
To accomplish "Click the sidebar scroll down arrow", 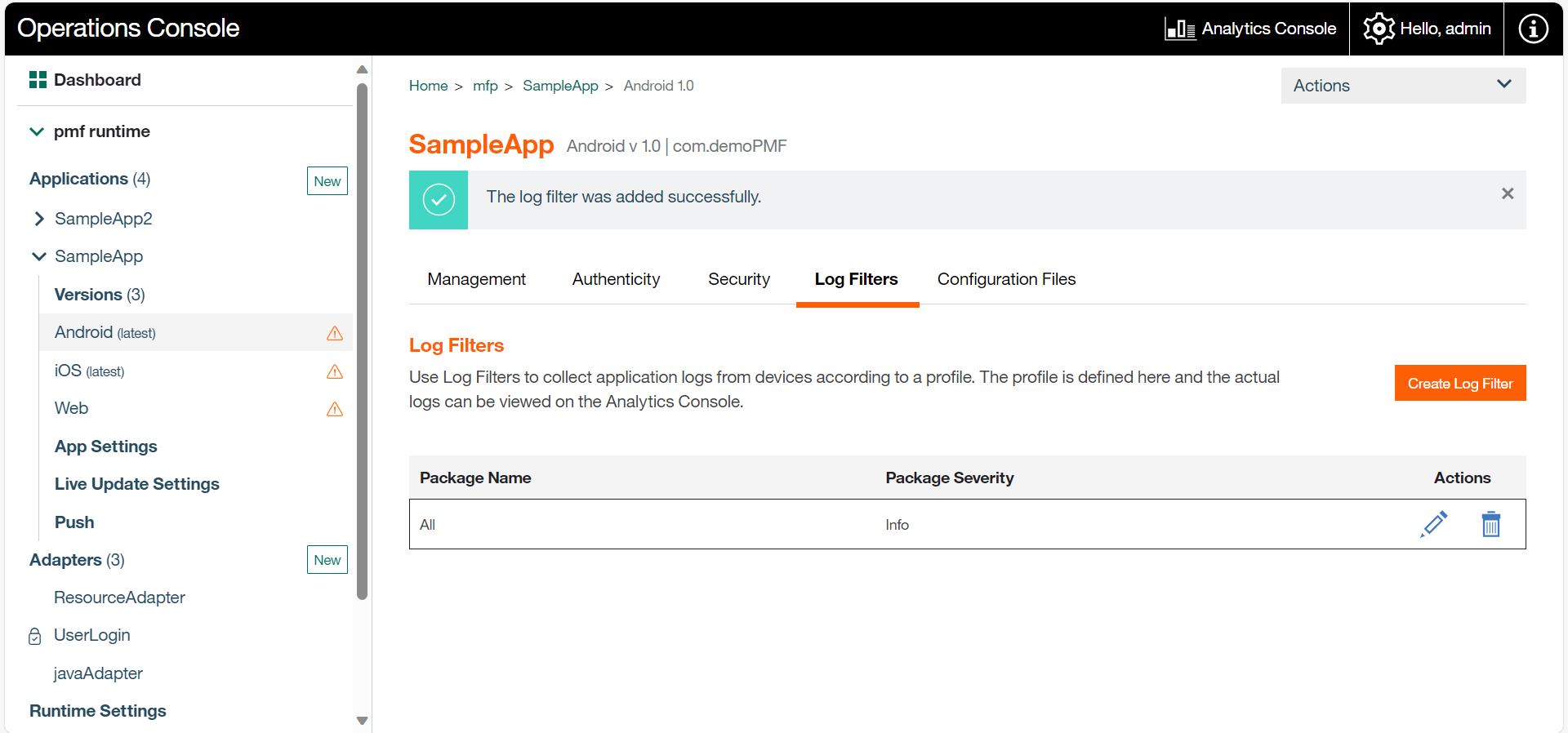I will point(363,721).
